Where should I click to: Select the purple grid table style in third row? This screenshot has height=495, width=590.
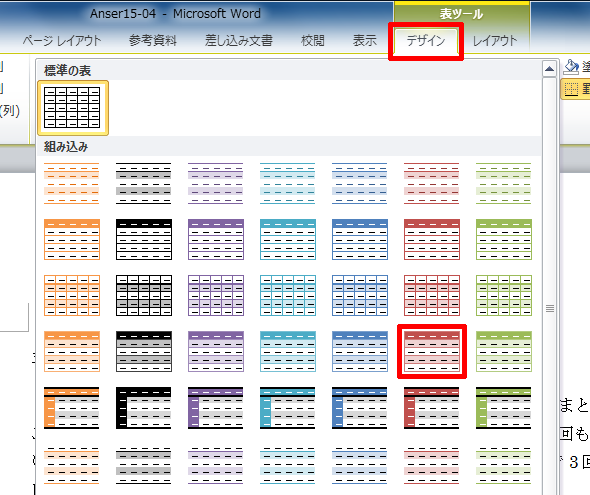tap(216, 295)
